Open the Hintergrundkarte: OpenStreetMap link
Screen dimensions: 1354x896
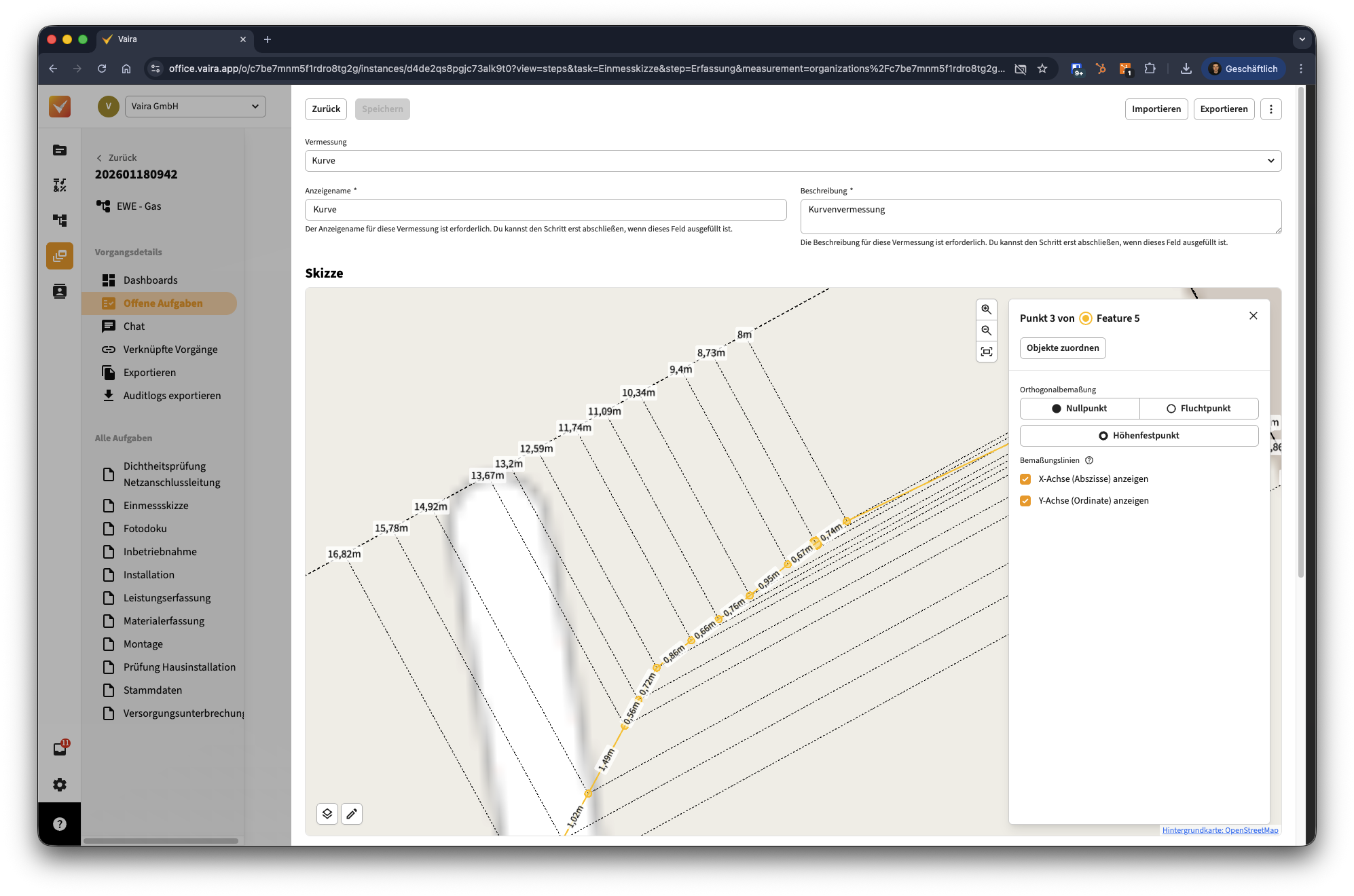[x=1220, y=830]
